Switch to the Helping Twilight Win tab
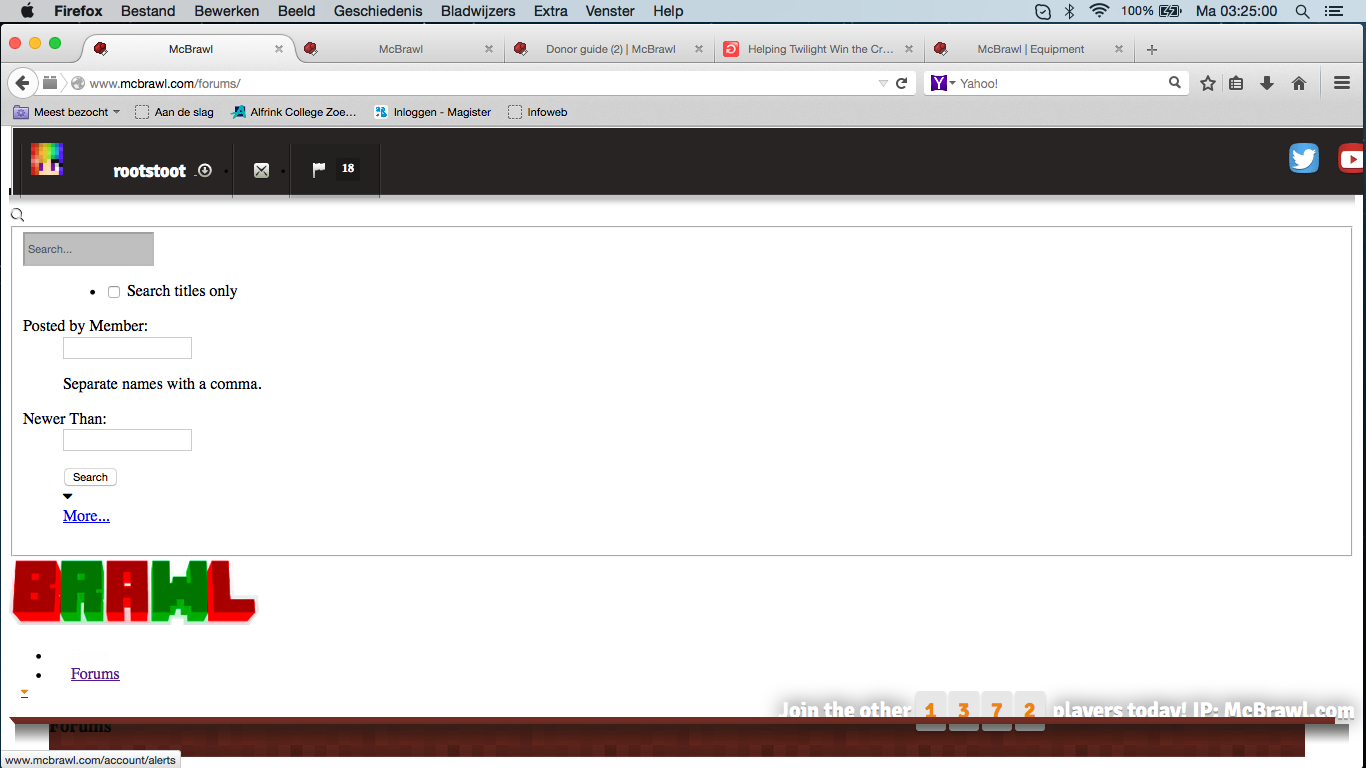 820,49
